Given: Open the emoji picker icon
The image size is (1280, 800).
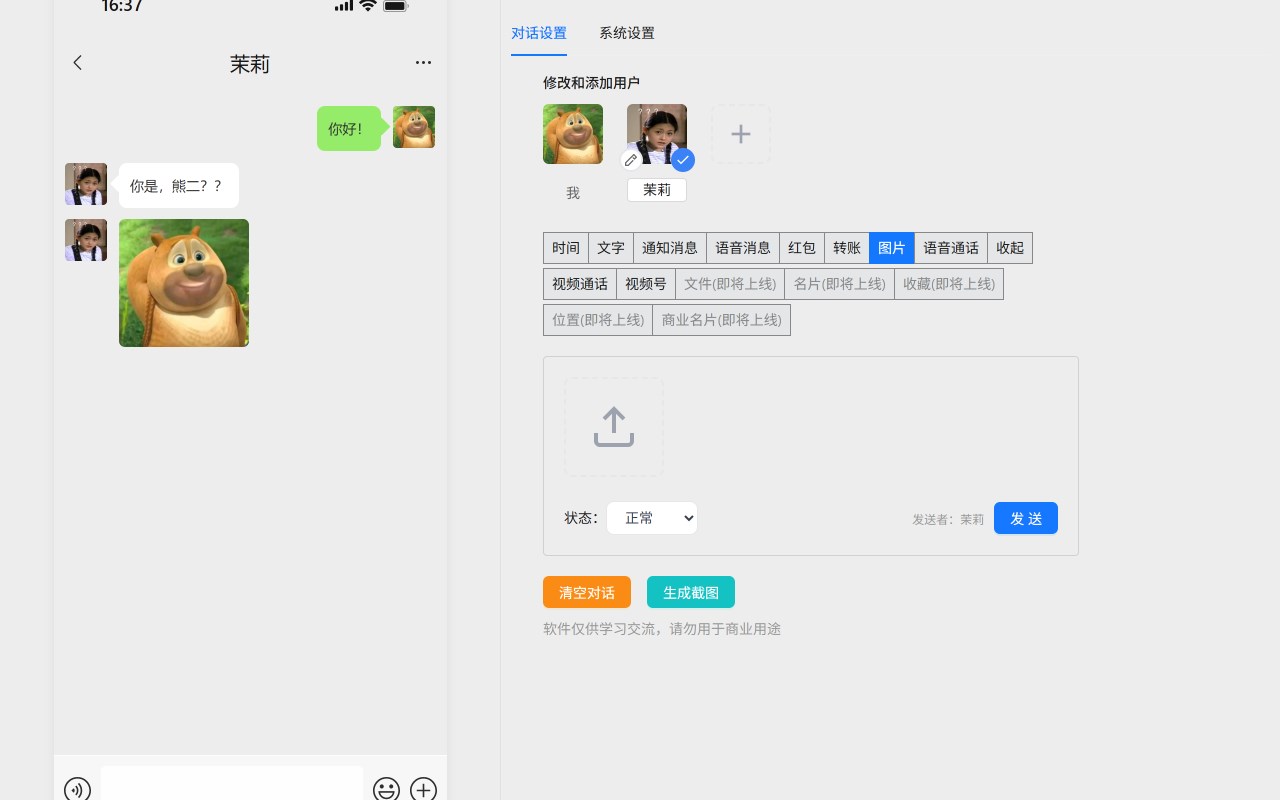Looking at the screenshot, I should click(386, 789).
